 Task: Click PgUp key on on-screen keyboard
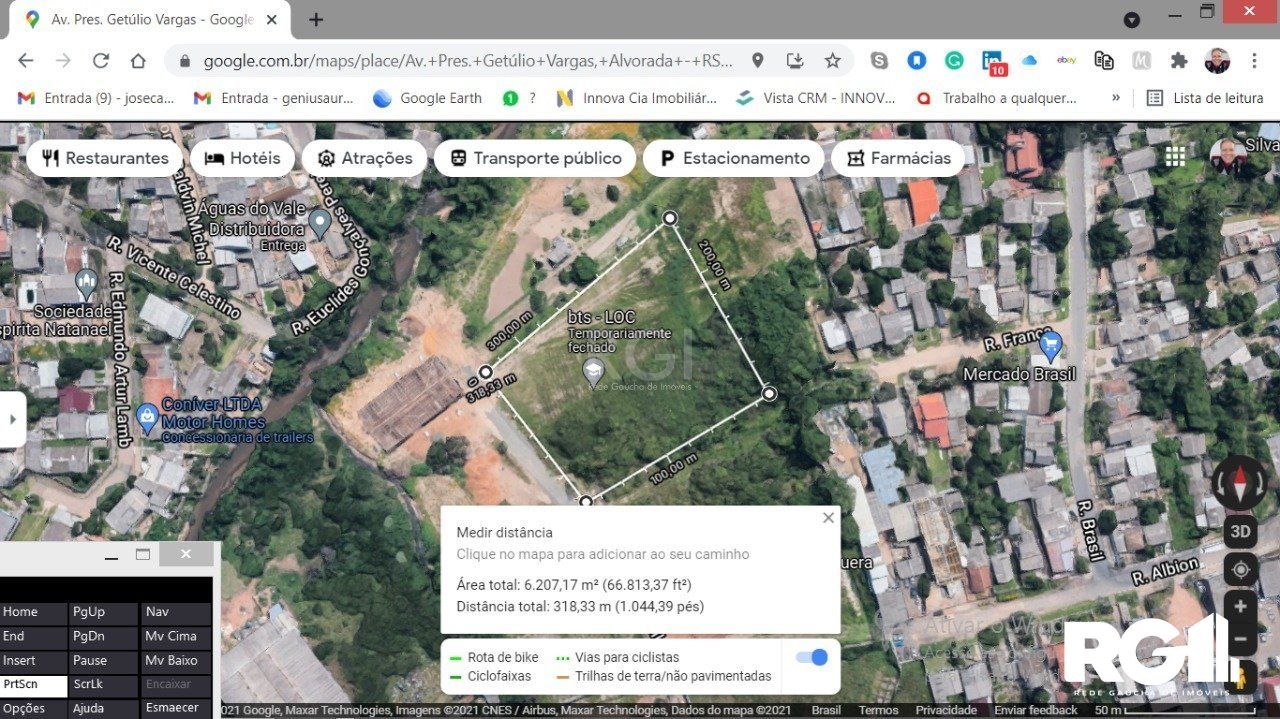point(104,612)
